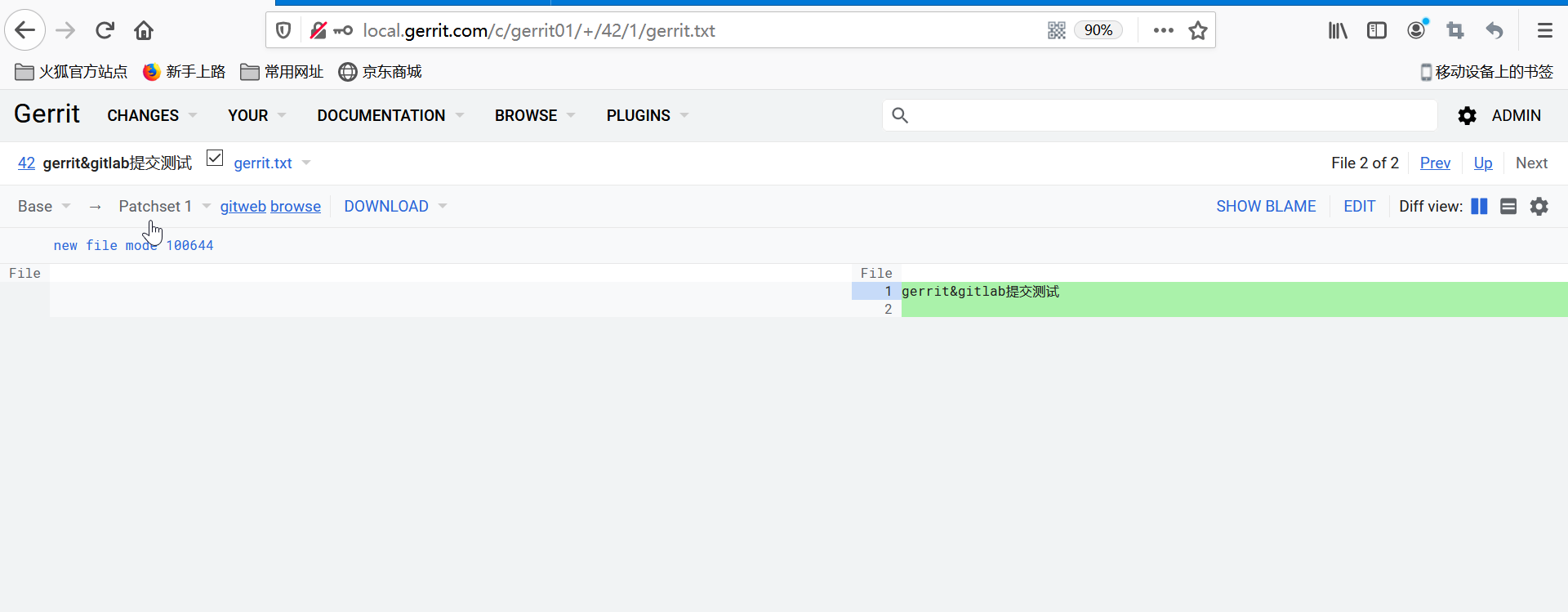Image resolution: width=1568 pixels, height=612 pixels.
Task: Open the browser home page
Action: pyautogui.click(x=144, y=30)
